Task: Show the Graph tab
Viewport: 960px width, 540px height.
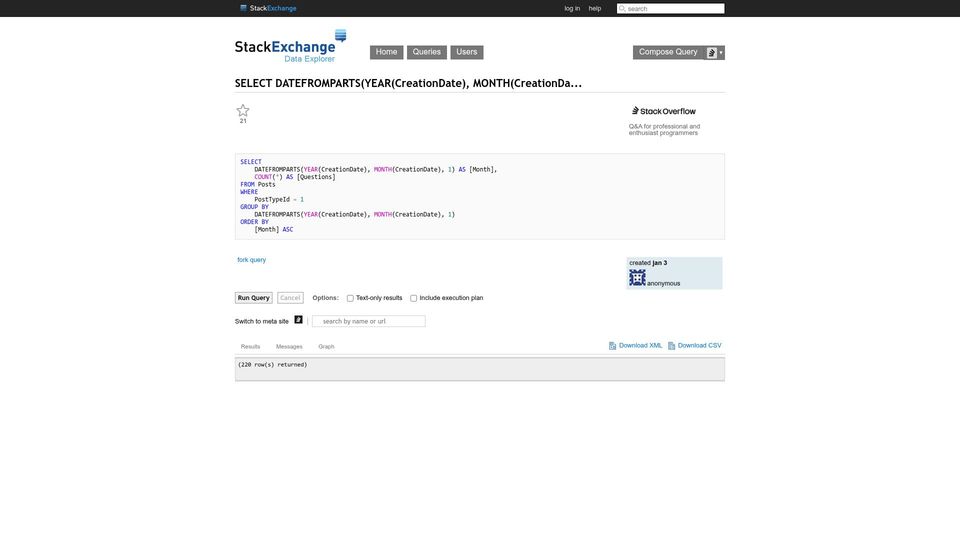Action: 326,347
